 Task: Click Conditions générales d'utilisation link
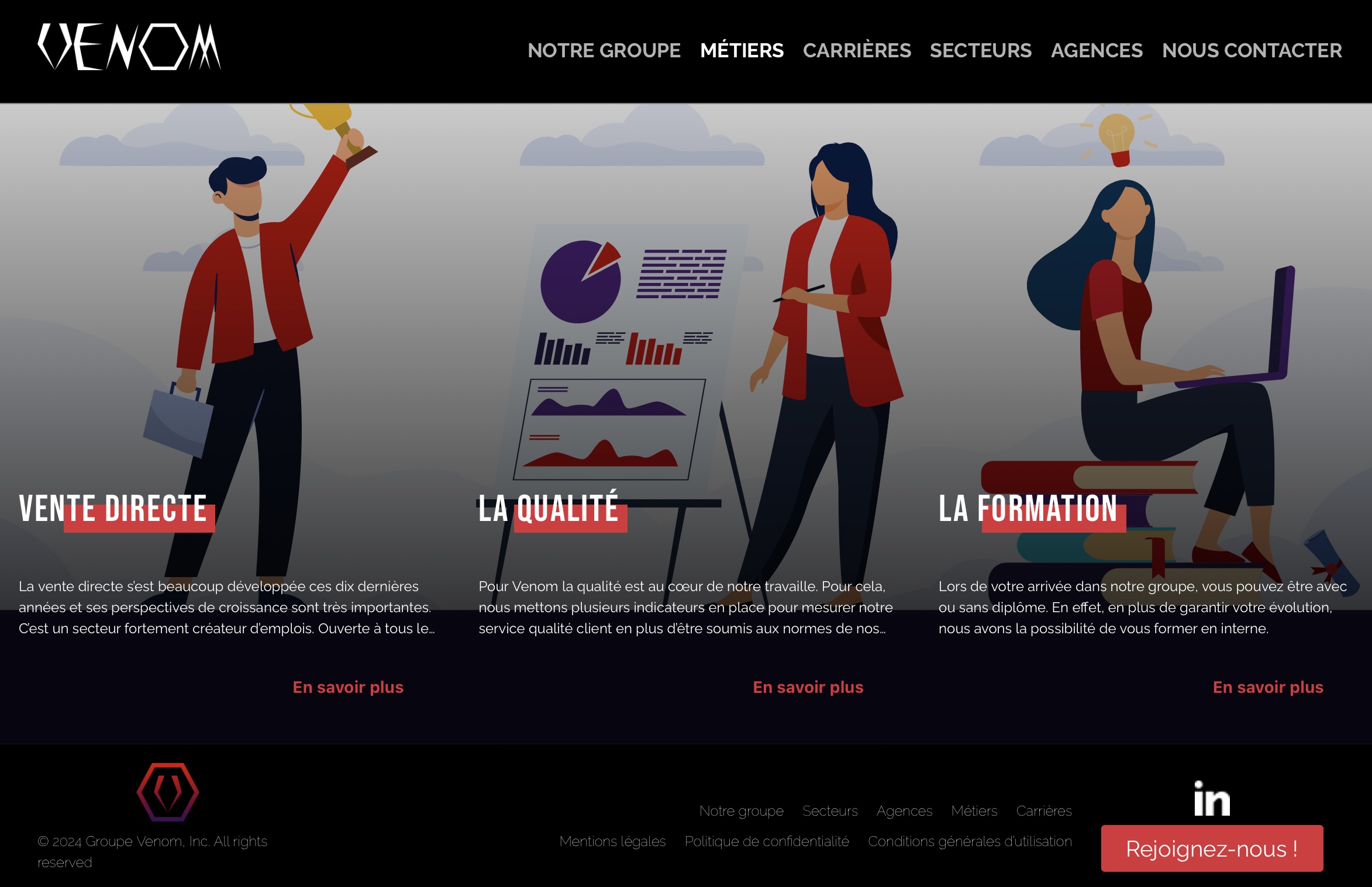970,841
